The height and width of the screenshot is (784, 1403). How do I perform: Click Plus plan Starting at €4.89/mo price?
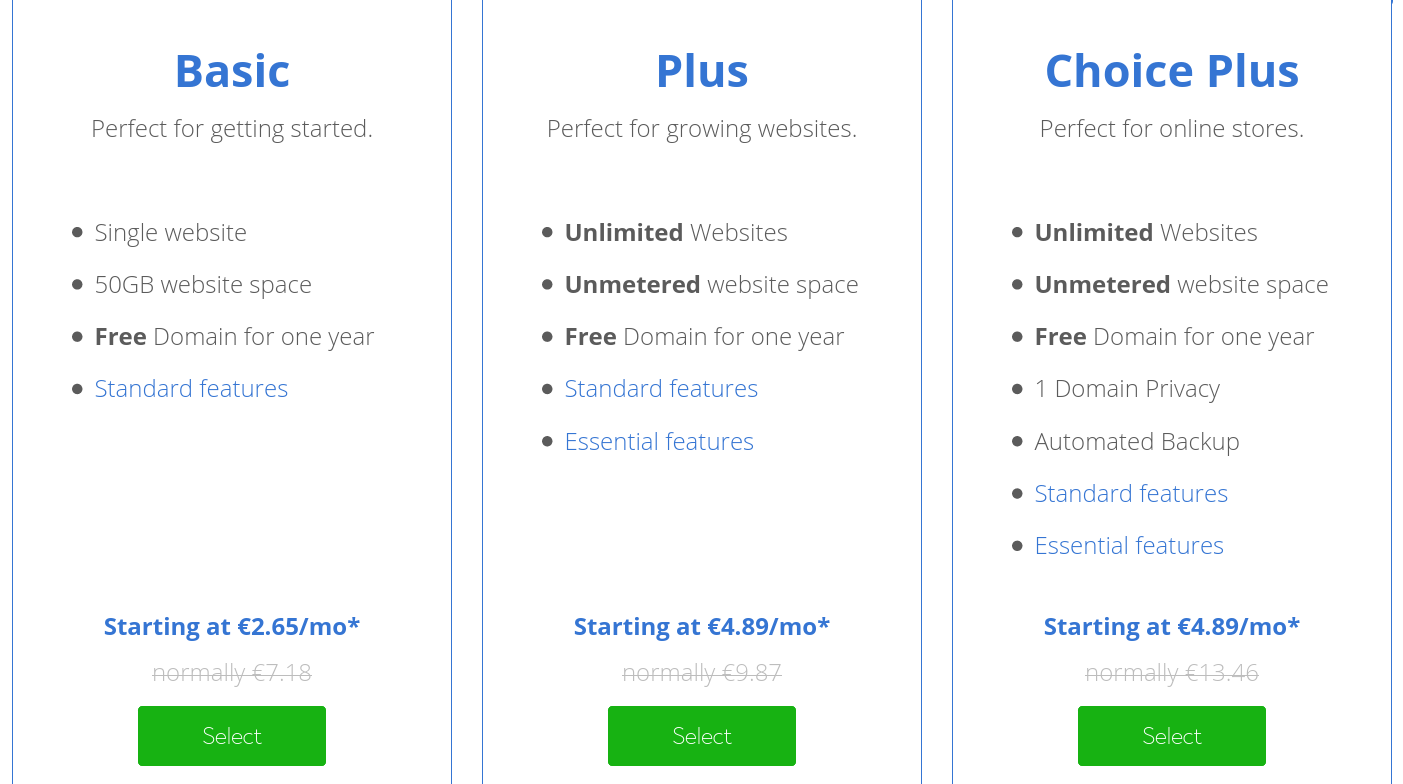702,627
